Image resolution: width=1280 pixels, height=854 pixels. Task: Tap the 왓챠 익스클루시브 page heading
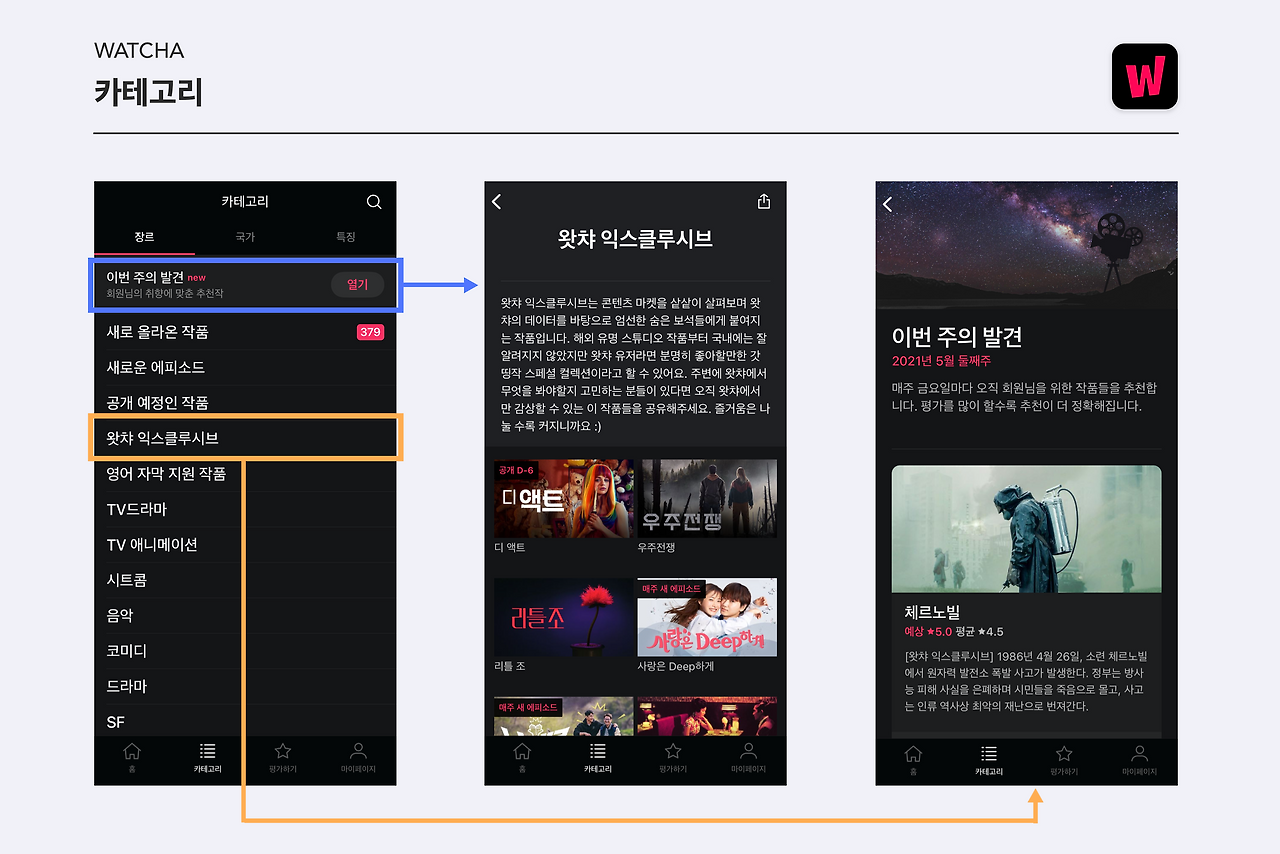[x=635, y=239]
